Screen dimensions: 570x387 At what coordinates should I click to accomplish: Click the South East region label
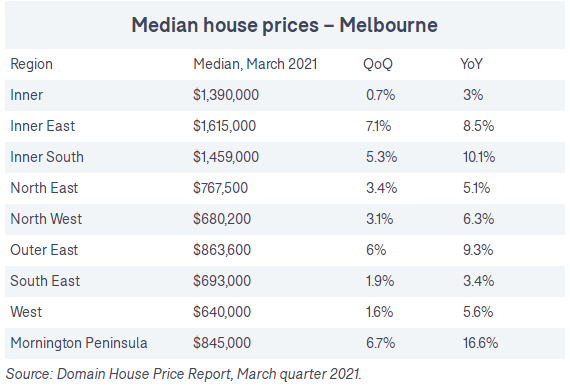pyautogui.click(x=45, y=281)
